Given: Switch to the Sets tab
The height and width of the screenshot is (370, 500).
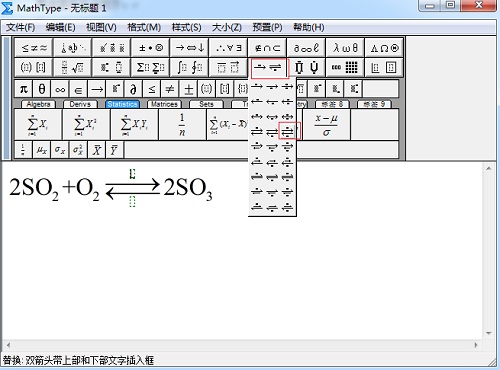Looking at the screenshot, I should click(x=206, y=104).
